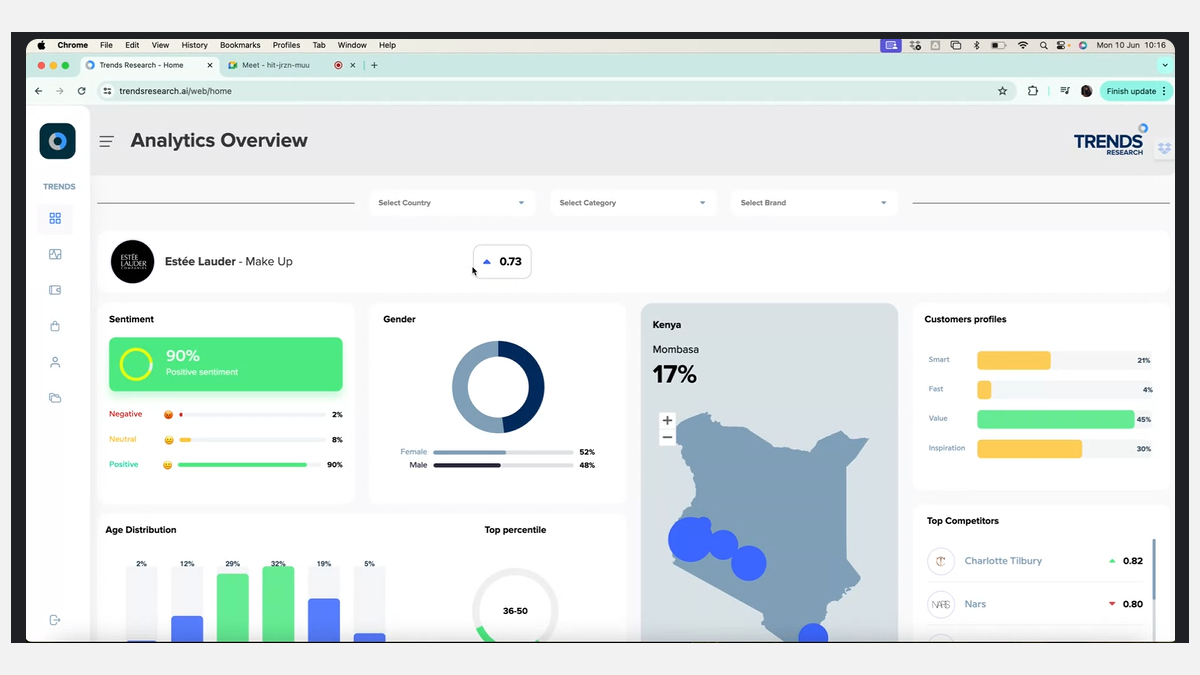Toggle the hamburger menu beside Analytics Overview

(x=107, y=142)
